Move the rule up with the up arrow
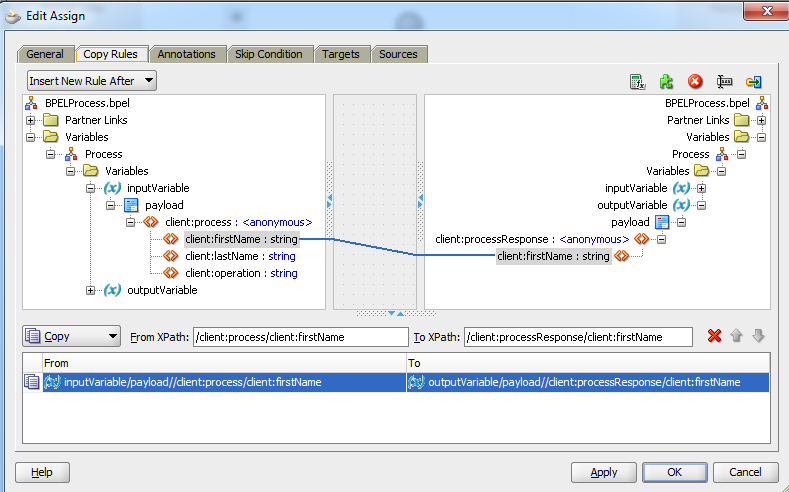Viewport: 789px width, 492px height. 736,336
